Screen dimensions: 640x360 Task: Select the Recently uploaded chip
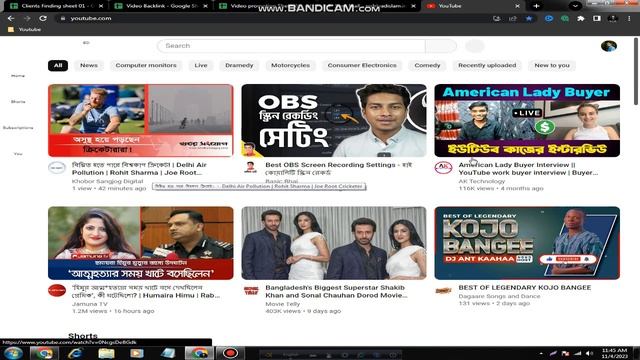[487, 65]
